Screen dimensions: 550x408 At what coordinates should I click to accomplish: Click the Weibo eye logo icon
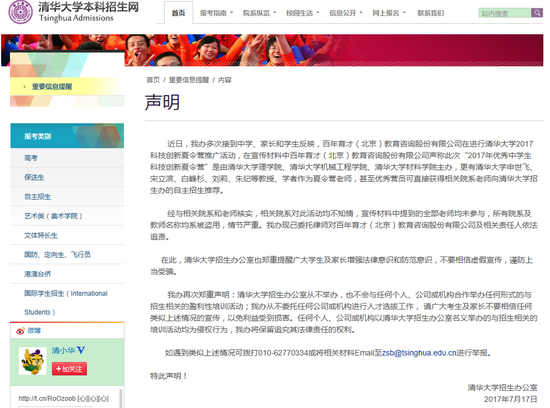[x=20, y=330]
